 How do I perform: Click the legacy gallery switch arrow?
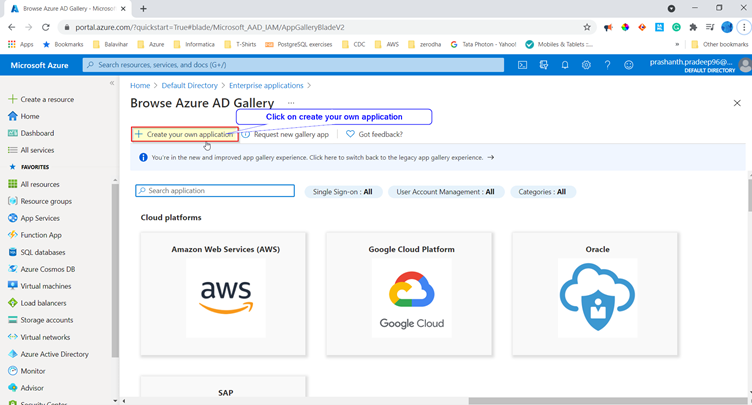491,157
